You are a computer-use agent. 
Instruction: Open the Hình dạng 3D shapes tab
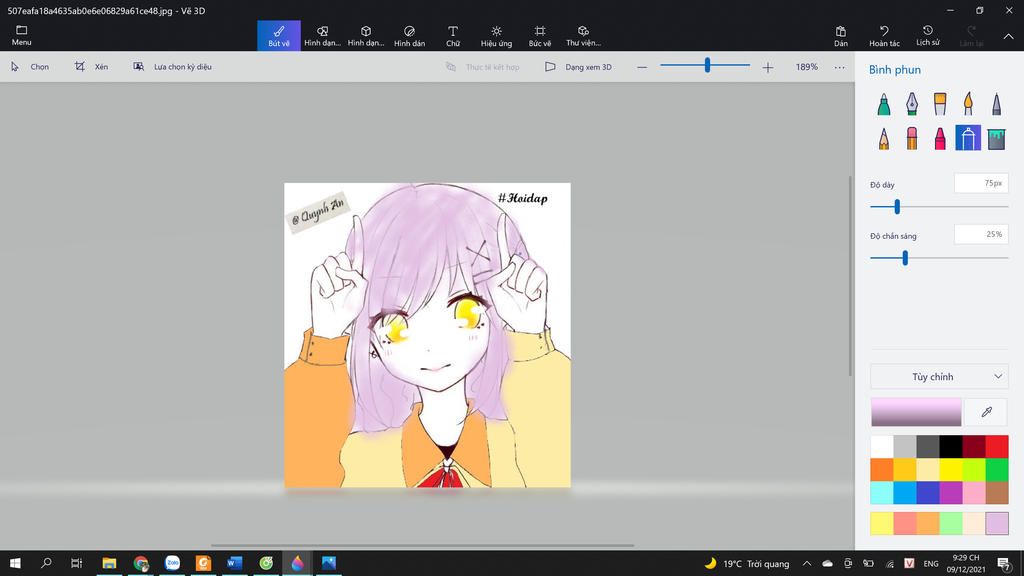366,35
